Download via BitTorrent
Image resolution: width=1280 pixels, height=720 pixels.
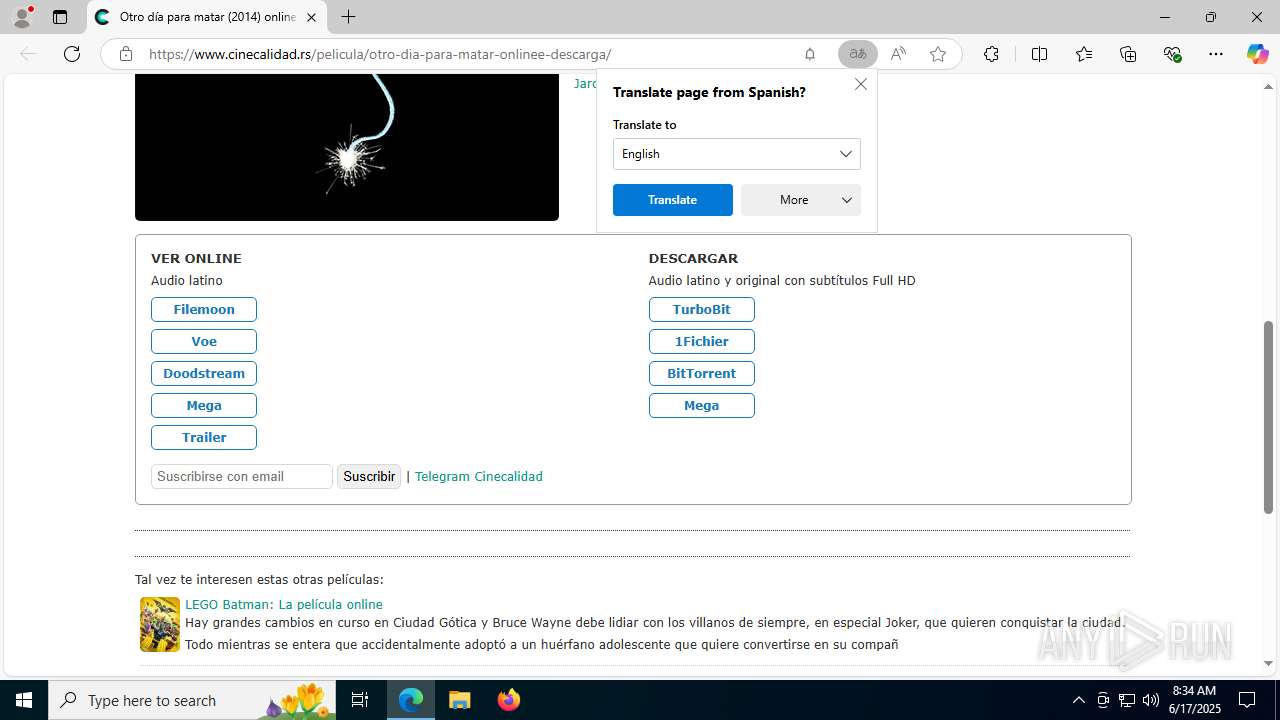coord(701,373)
